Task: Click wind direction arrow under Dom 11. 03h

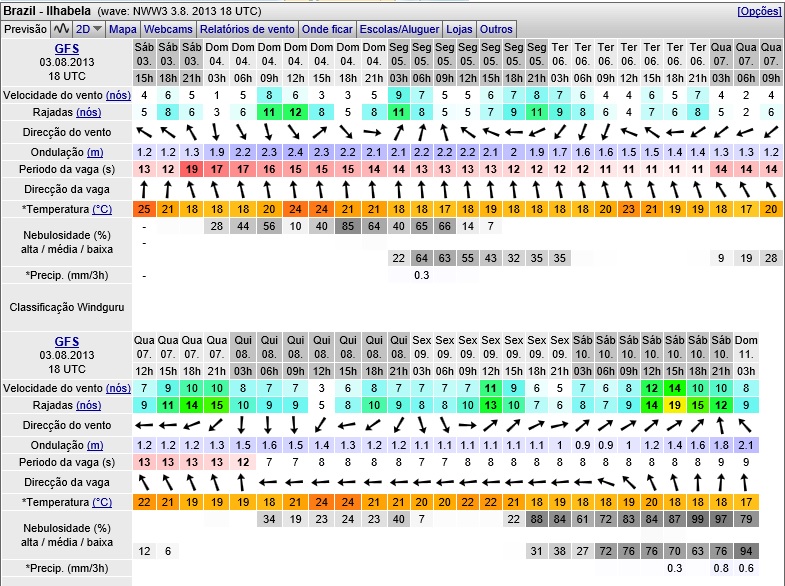Action: (745, 425)
